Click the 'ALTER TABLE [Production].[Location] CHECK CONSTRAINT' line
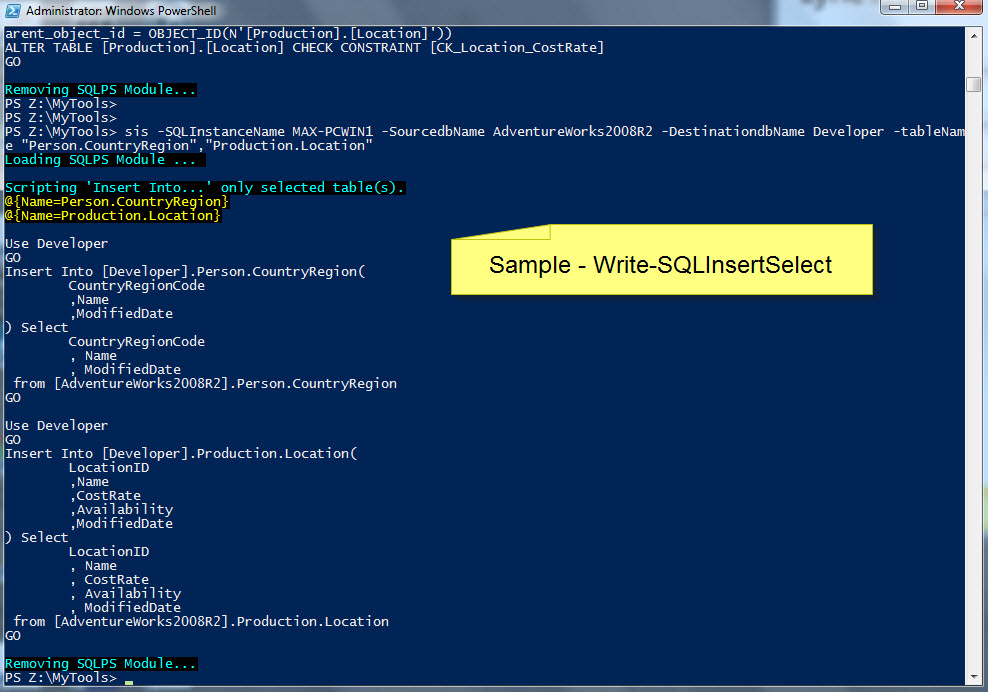This screenshot has width=988, height=692. click(304, 47)
